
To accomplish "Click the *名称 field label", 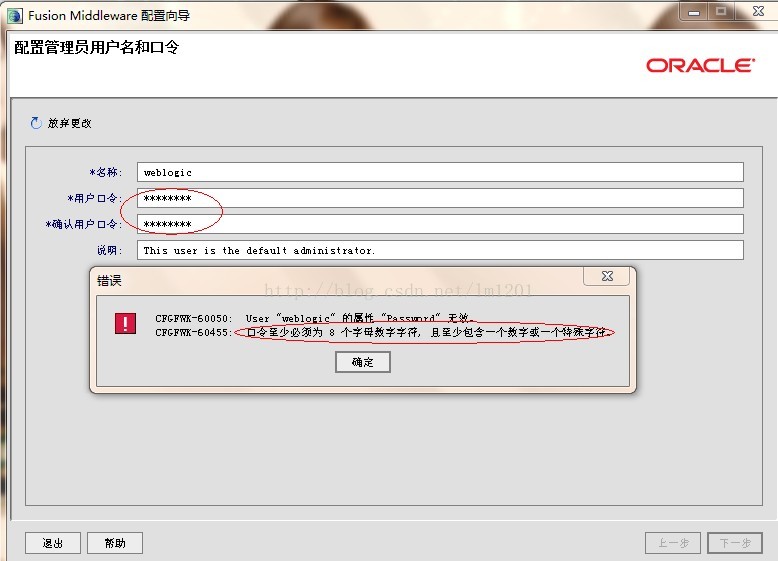I will point(106,172).
